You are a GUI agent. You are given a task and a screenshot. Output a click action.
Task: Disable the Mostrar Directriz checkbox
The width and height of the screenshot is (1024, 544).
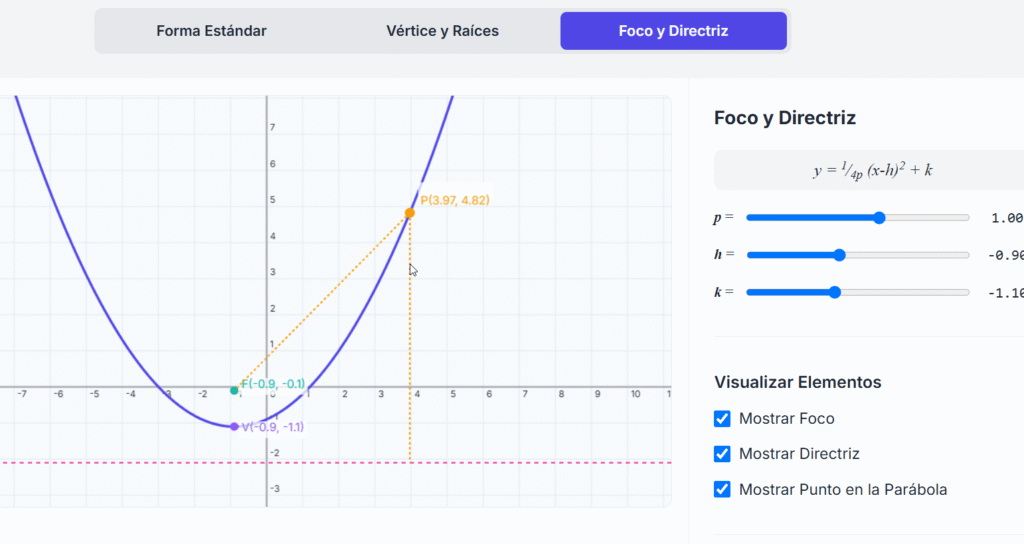pos(722,454)
